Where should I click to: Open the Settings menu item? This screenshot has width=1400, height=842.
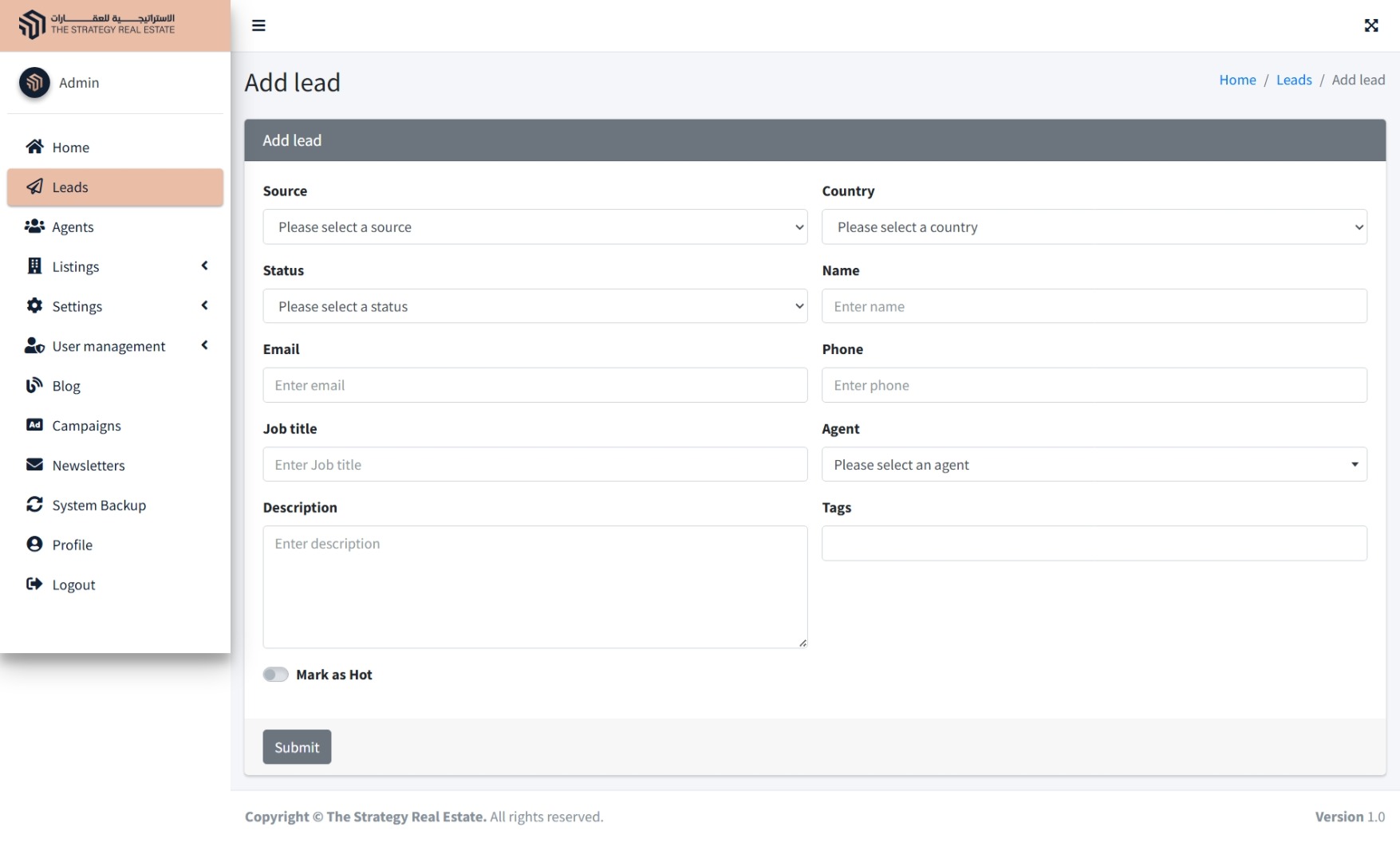[x=77, y=306]
